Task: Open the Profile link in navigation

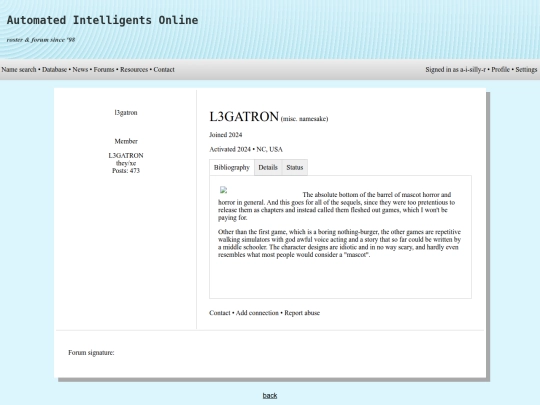Action: point(500,70)
